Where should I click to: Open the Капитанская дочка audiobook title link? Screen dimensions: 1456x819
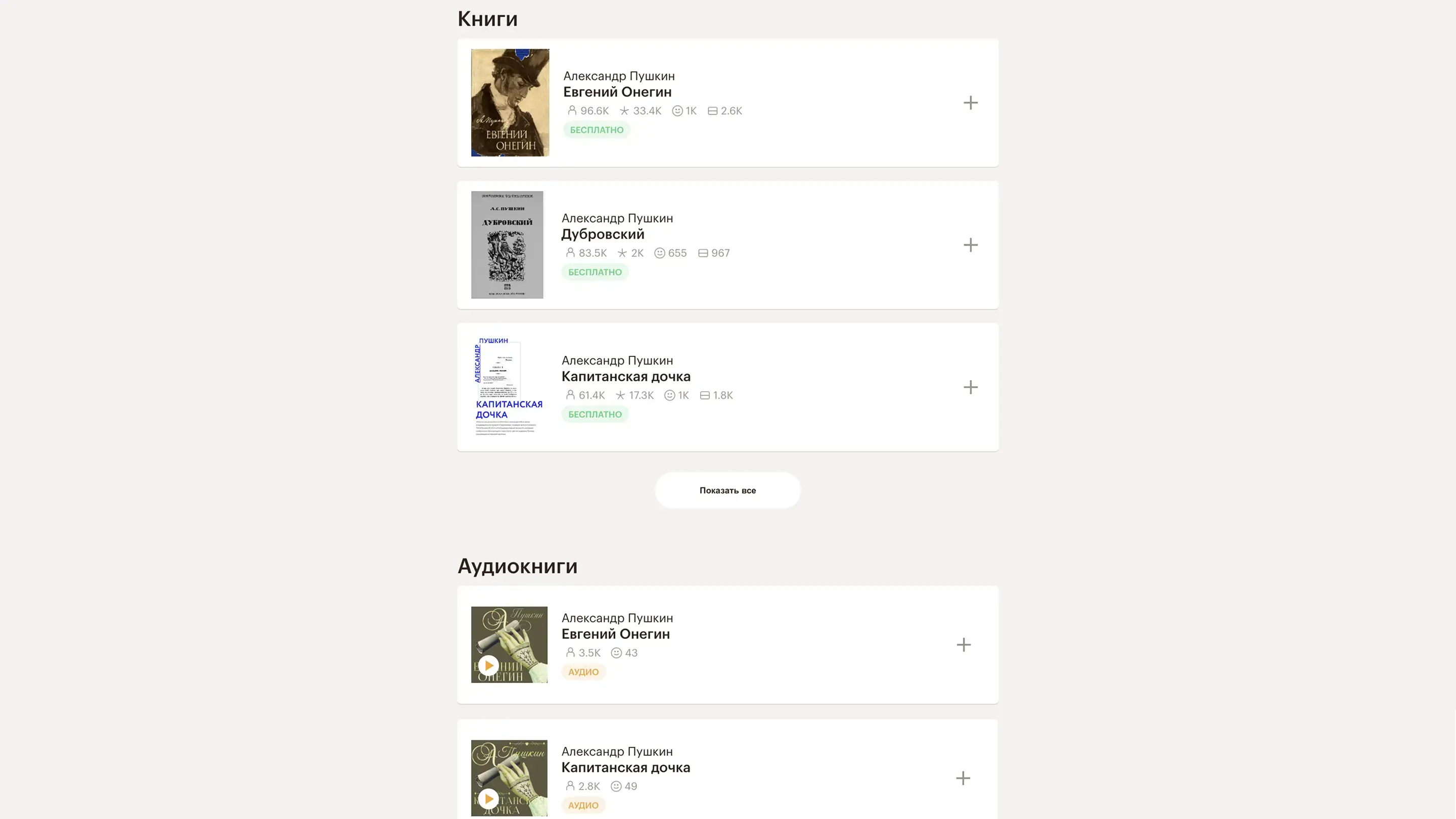626,767
